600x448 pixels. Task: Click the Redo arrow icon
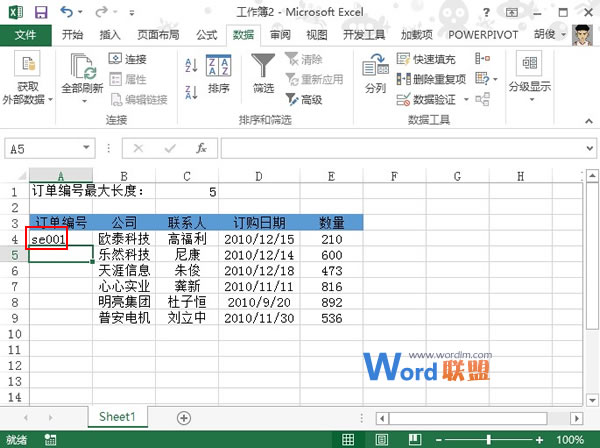pyautogui.click(x=101, y=12)
